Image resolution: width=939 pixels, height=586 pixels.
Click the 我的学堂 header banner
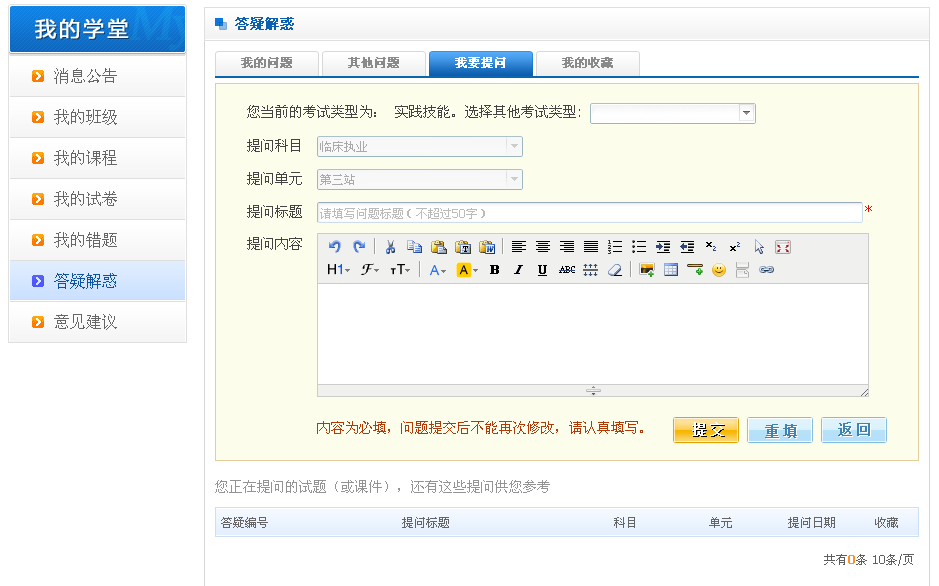coord(98,29)
